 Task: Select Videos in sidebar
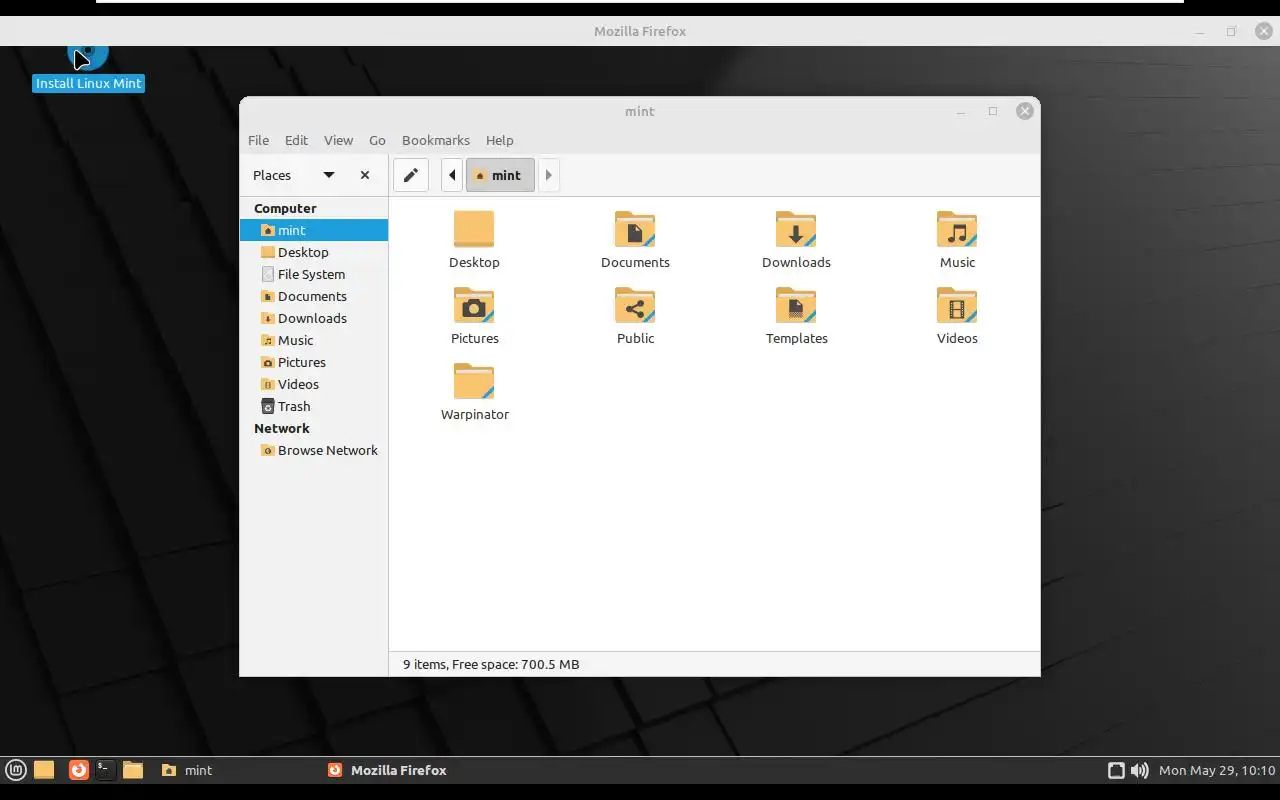[x=314, y=384]
